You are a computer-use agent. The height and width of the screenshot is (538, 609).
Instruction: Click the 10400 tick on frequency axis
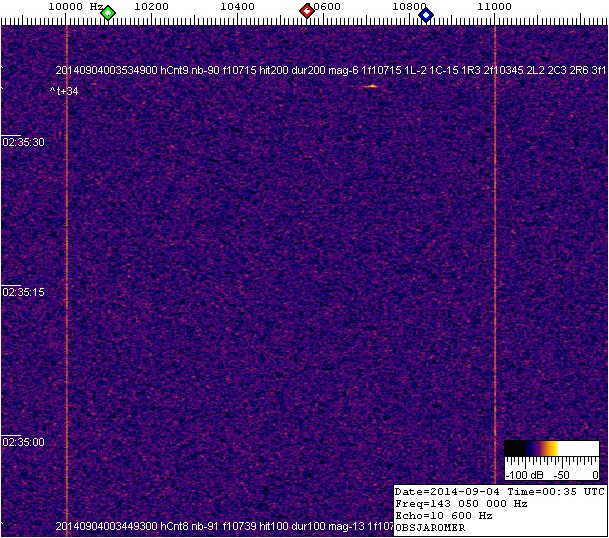coord(237,7)
